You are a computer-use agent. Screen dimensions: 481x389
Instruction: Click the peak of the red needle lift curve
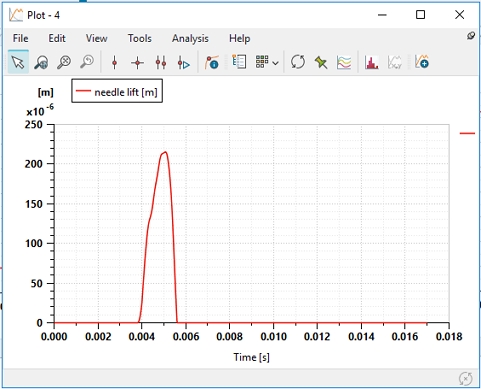coord(165,152)
